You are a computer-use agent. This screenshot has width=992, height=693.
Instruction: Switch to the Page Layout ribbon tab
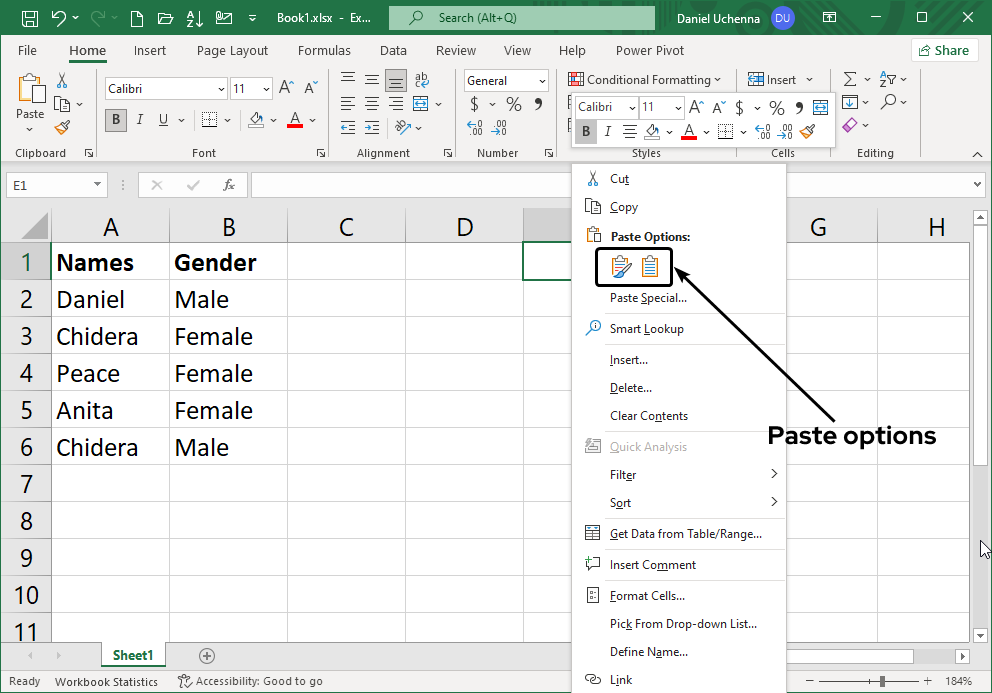232,50
